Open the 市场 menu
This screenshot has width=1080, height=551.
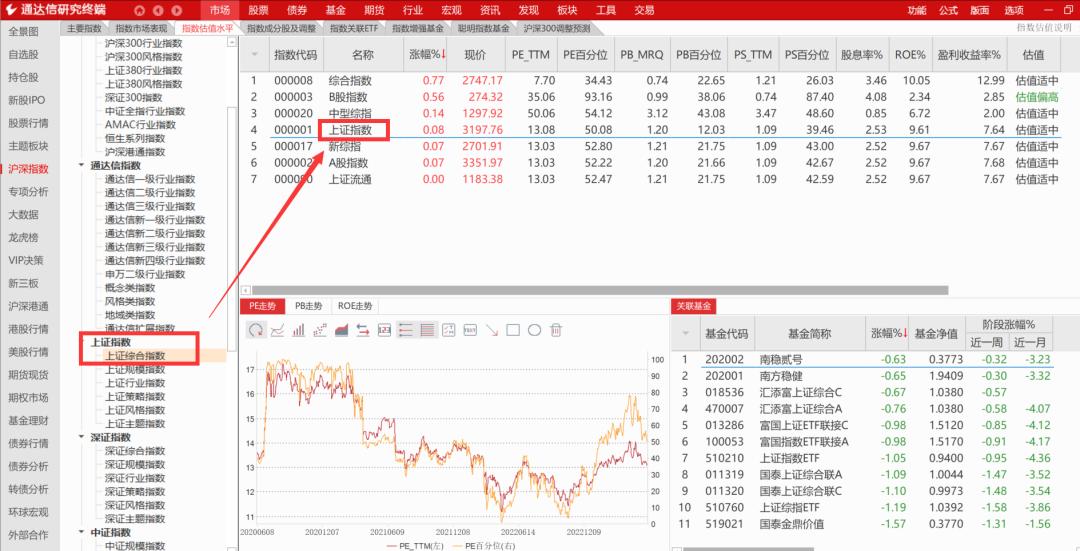[220, 10]
